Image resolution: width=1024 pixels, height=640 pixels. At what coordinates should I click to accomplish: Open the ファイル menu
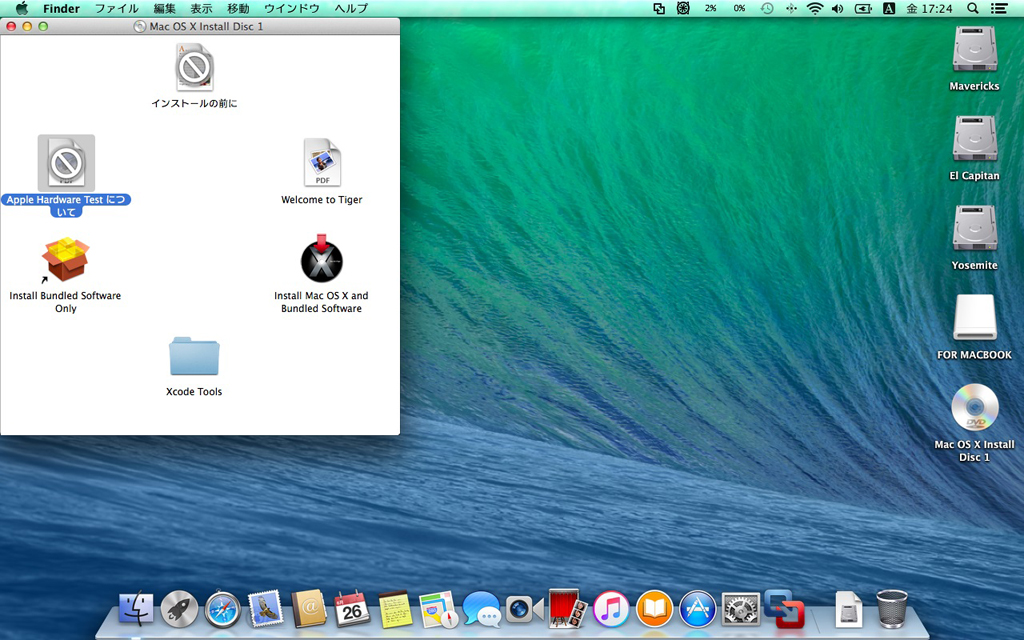point(116,8)
